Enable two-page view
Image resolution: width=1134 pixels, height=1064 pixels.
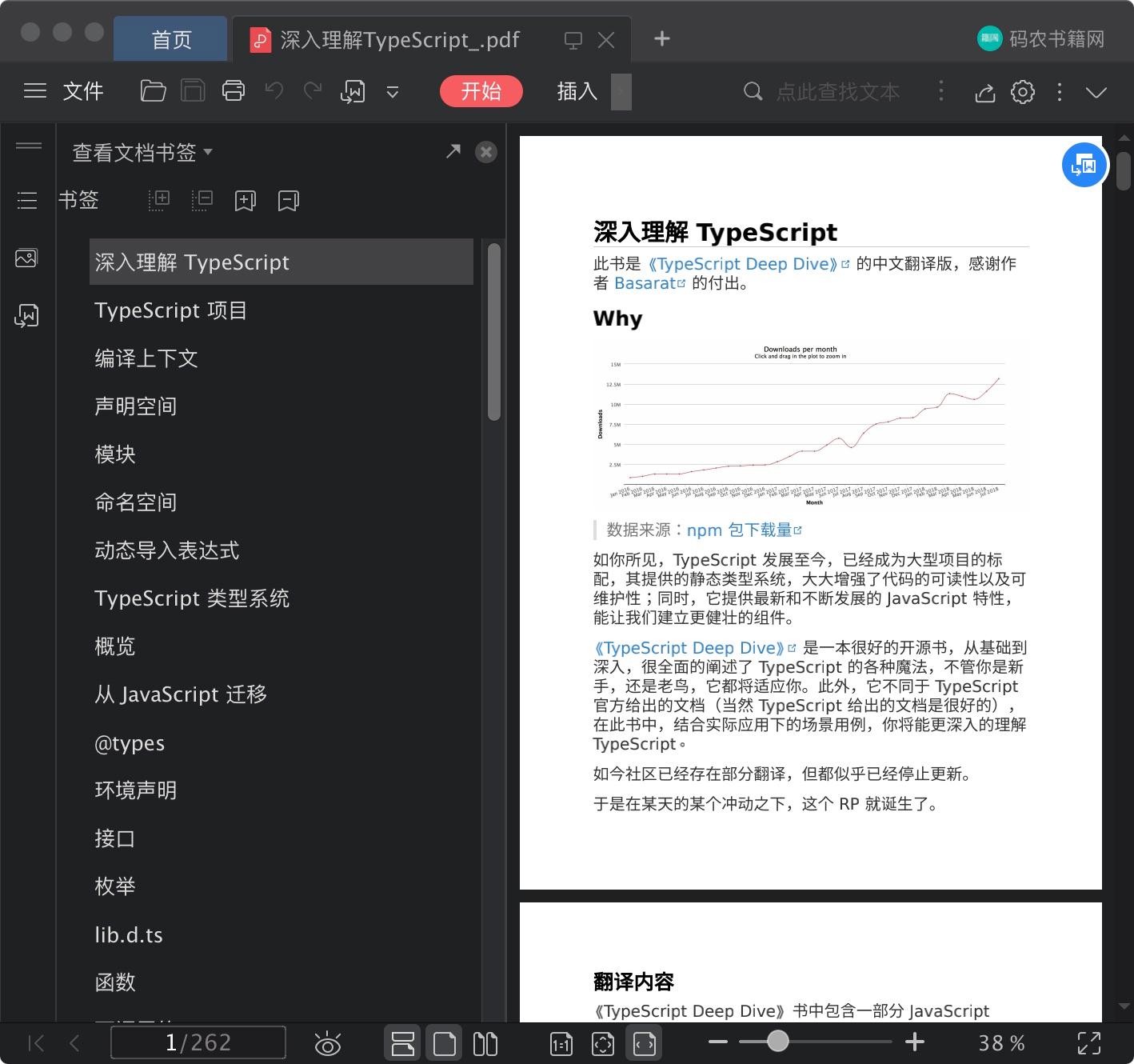(485, 1044)
